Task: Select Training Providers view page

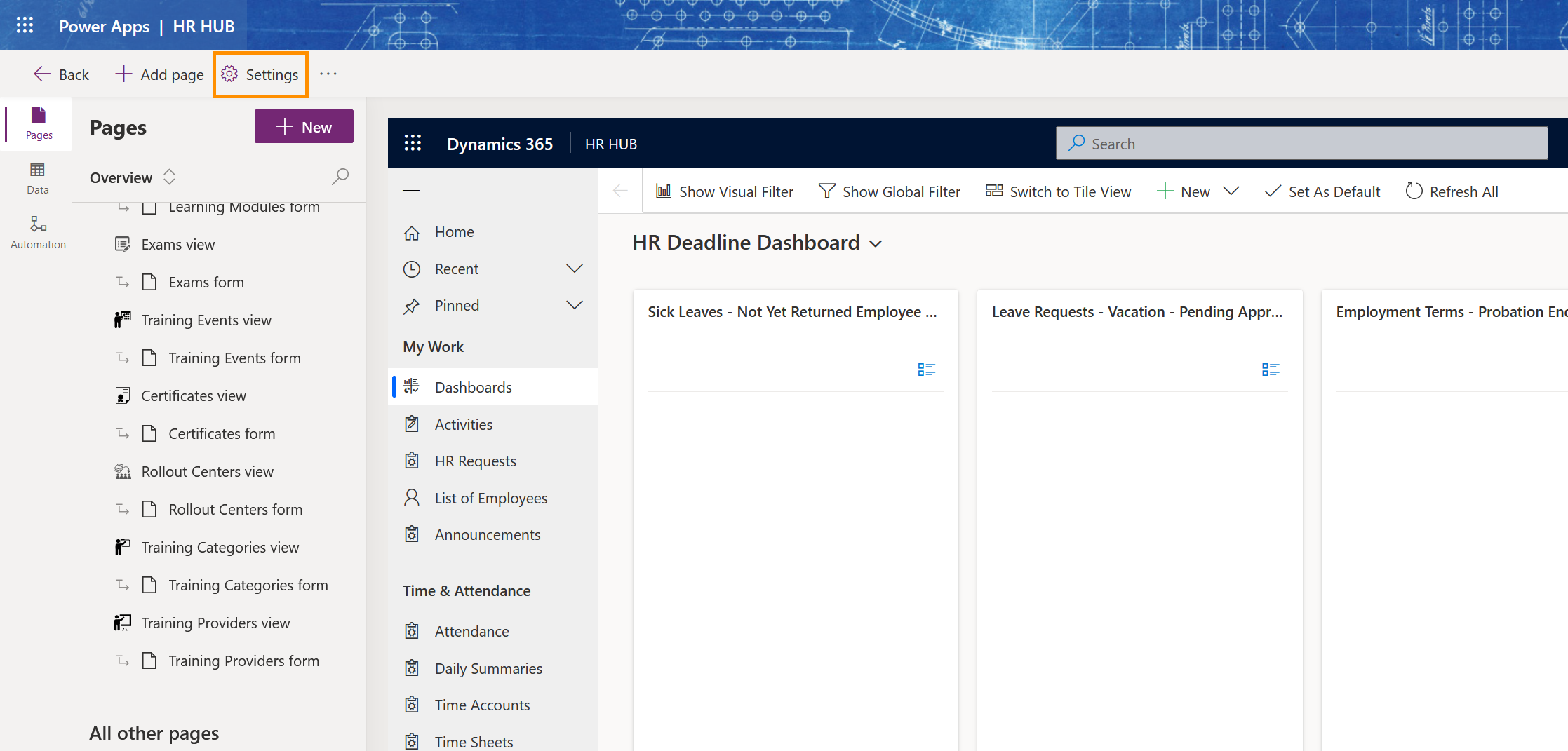Action: [x=215, y=623]
